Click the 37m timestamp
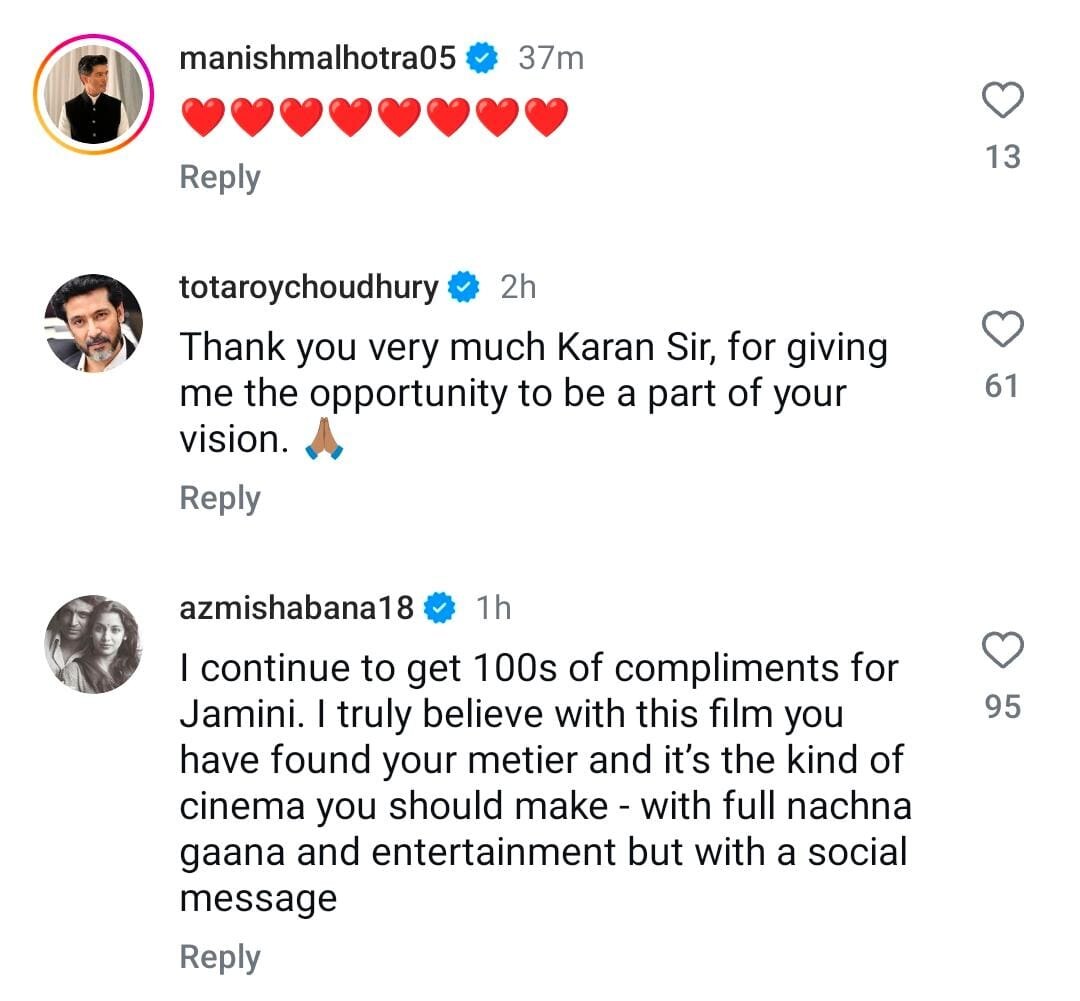The width and height of the screenshot is (1080, 1001). click(551, 59)
